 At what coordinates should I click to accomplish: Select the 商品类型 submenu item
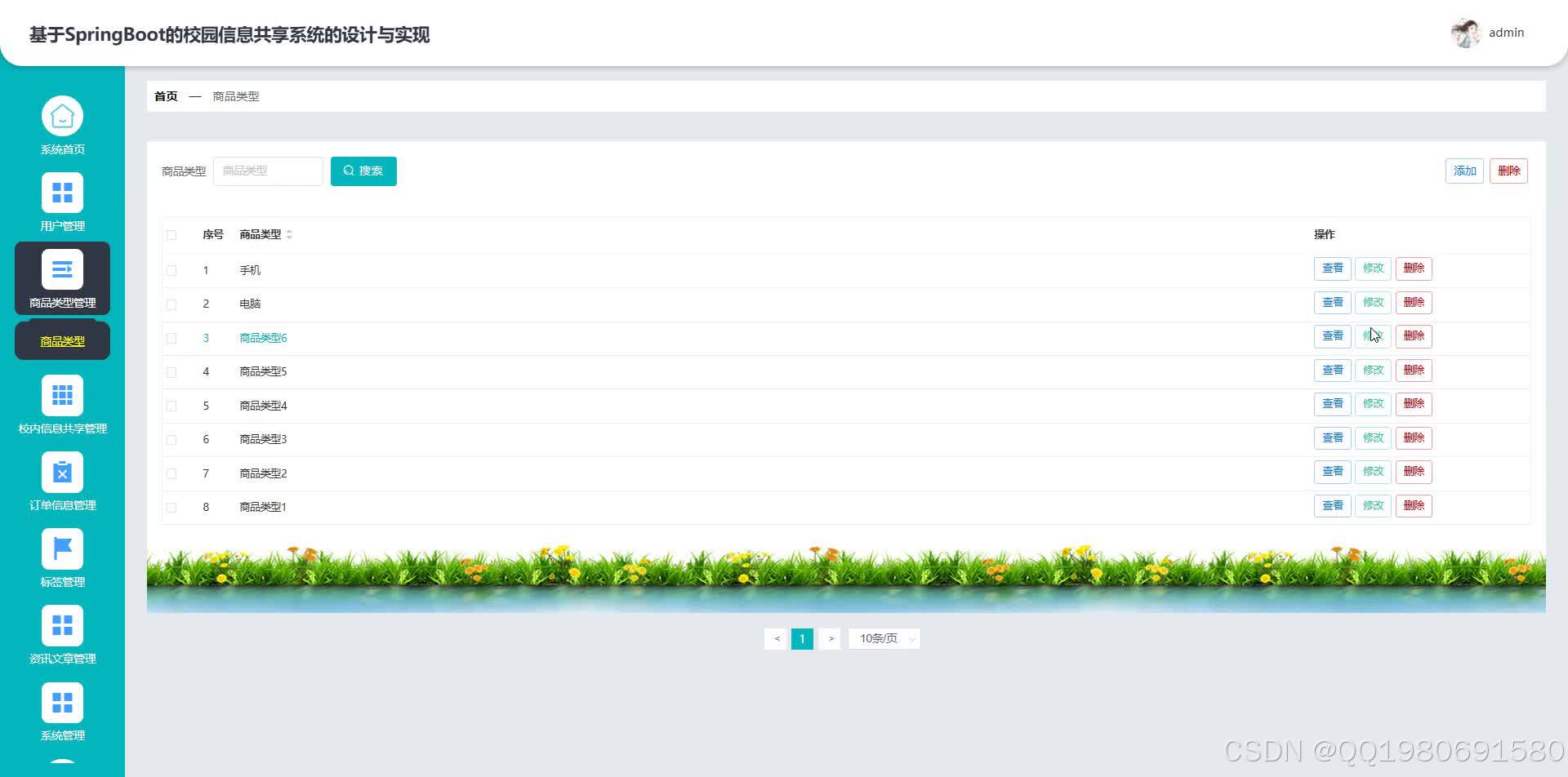tap(62, 341)
